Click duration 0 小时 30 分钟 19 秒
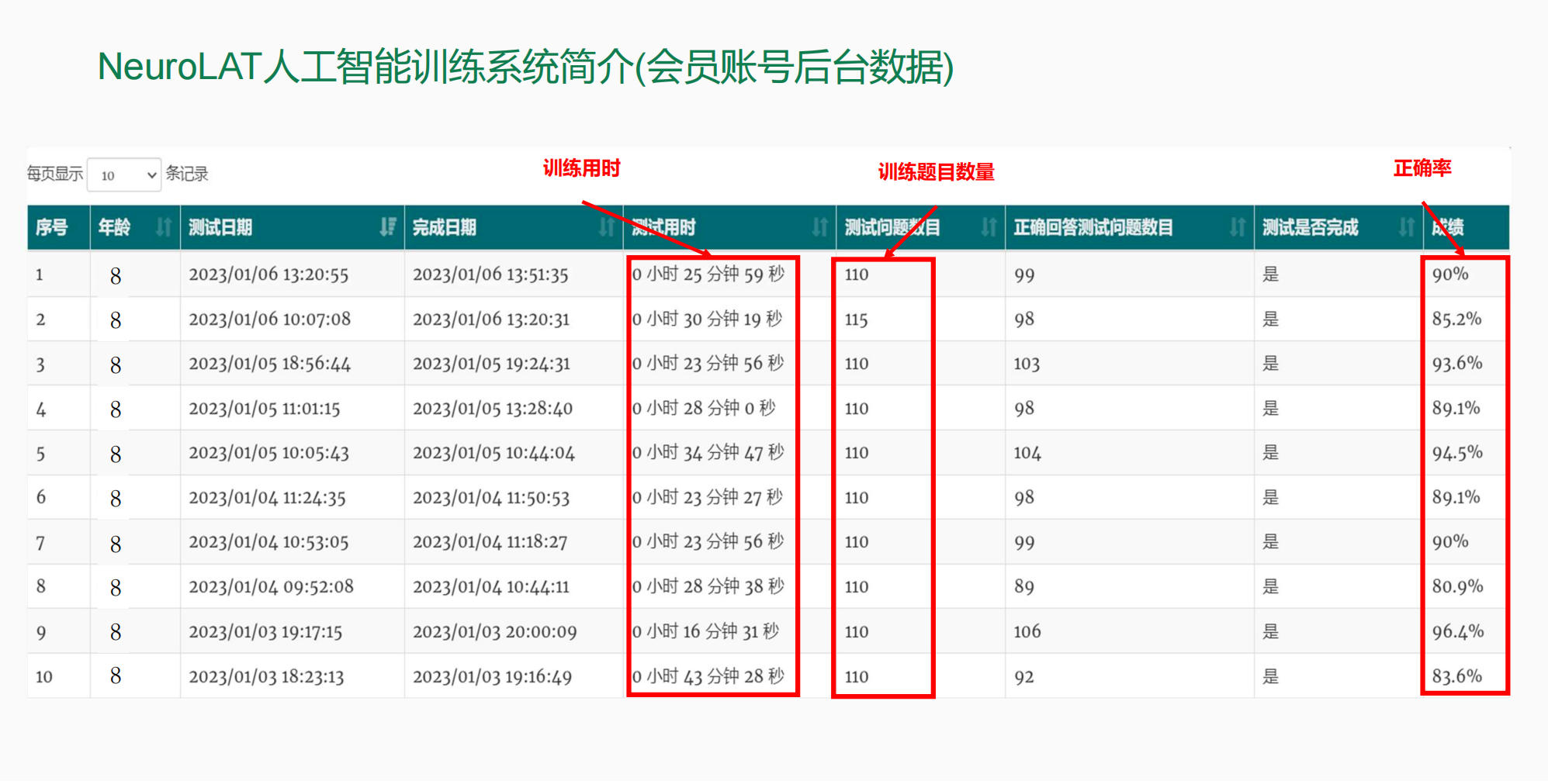Viewport: 1548px width, 784px height. (x=707, y=319)
